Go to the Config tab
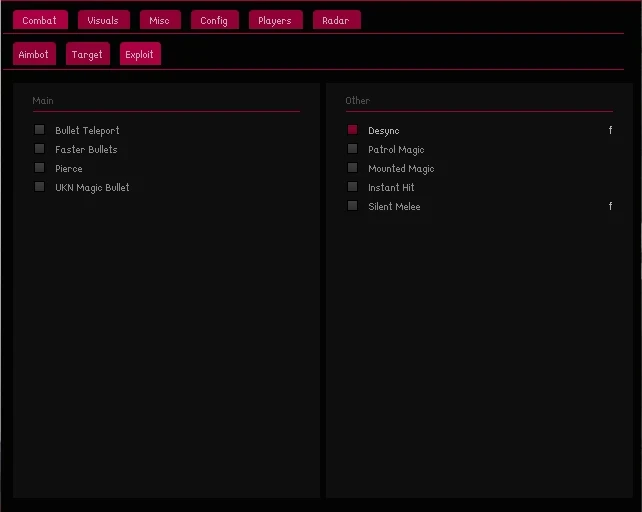642x512 pixels. click(215, 20)
